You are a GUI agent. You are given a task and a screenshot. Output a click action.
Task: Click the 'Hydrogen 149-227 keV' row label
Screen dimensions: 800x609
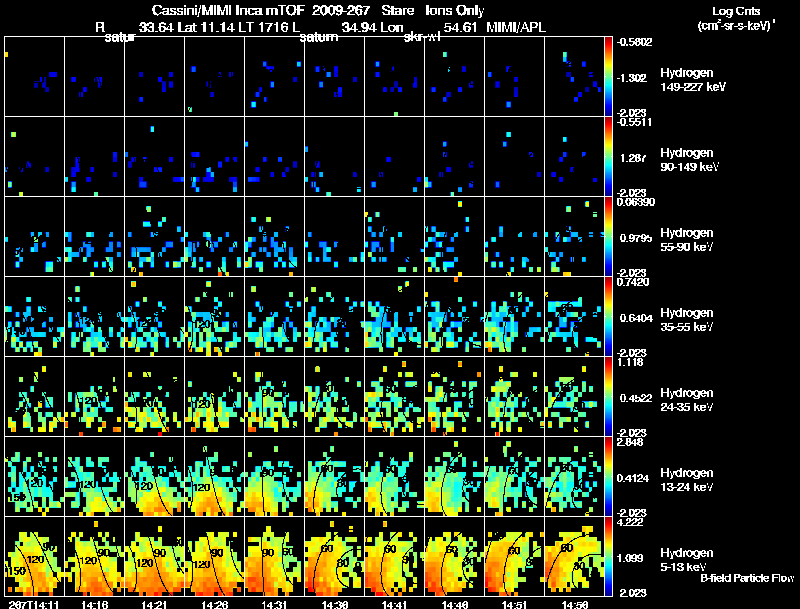693,80
